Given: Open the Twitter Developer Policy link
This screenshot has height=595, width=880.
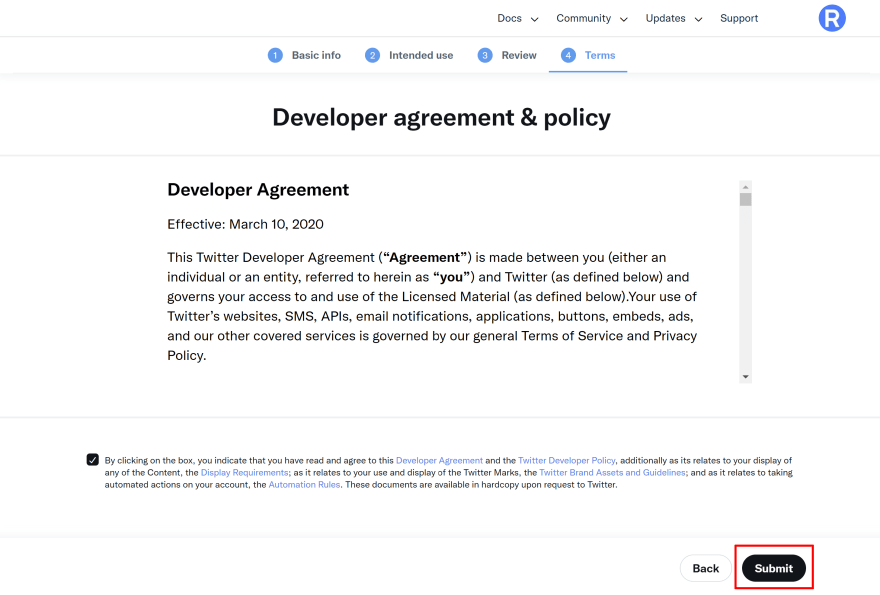Looking at the screenshot, I should coord(566,460).
